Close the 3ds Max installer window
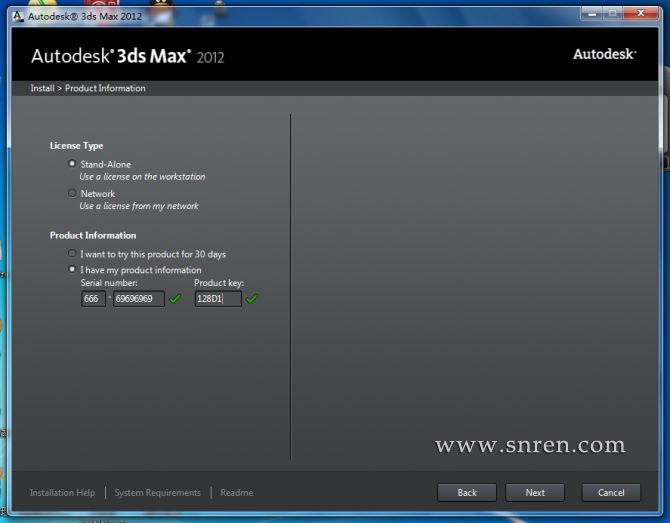This screenshot has height=523, width=670. [641, 14]
